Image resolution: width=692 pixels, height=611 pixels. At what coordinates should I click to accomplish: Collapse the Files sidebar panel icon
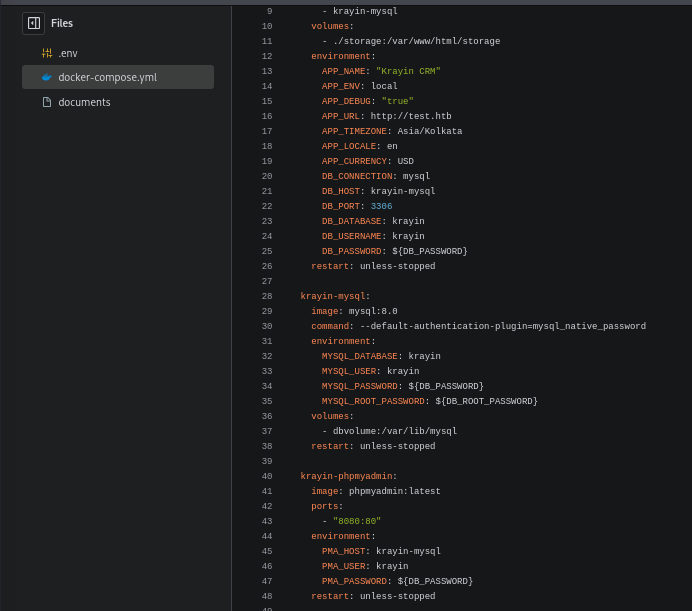34,23
